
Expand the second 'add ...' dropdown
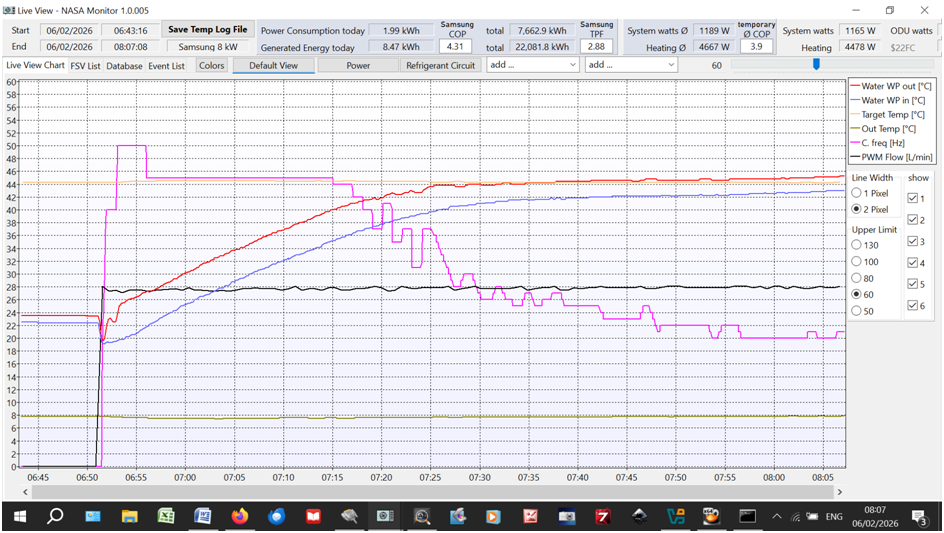630,65
